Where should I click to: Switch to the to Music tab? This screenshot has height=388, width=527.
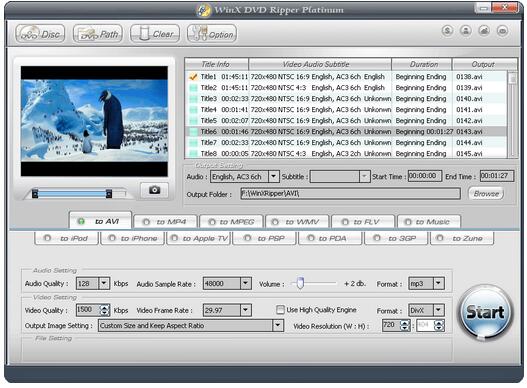429,222
